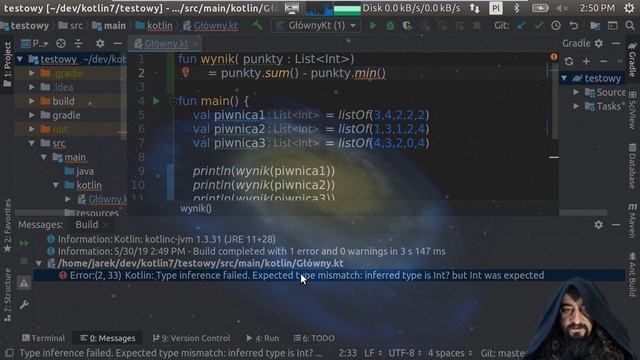Open the Run tool window tab

pos(263,338)
